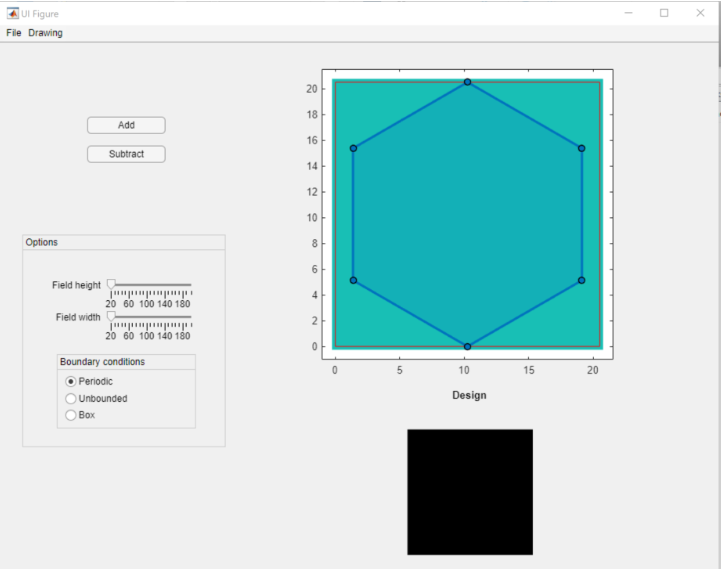Click the Field height label
The height and width of the screenshot is (570, 721).
click(x=76, y=285)
